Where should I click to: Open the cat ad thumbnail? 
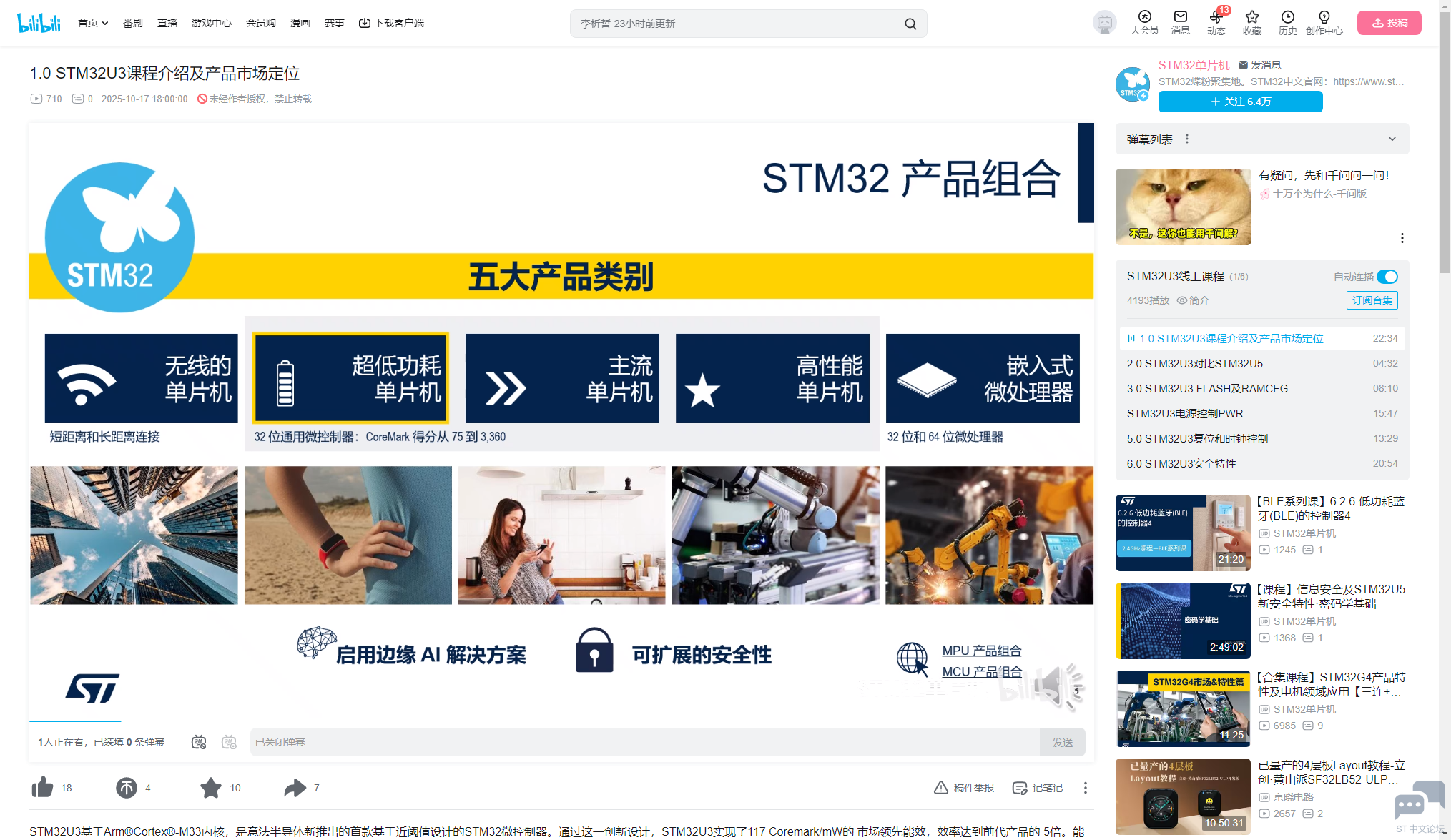1183,207
